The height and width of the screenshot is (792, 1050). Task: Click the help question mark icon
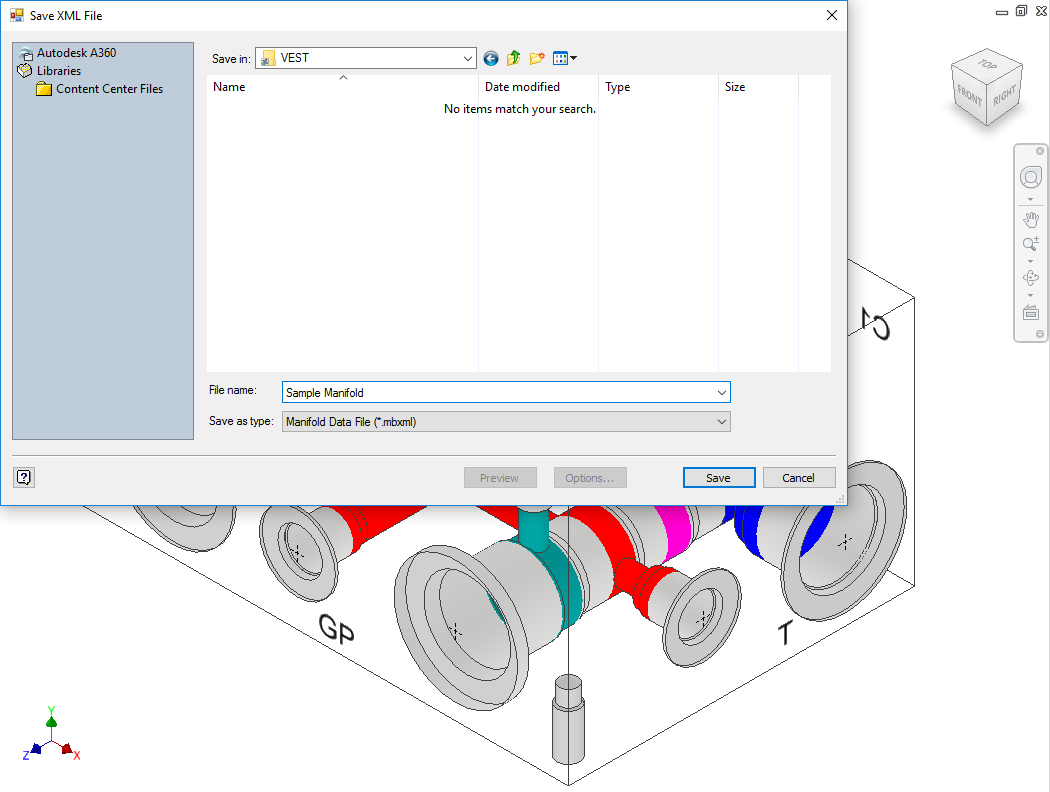coord(25,478)
